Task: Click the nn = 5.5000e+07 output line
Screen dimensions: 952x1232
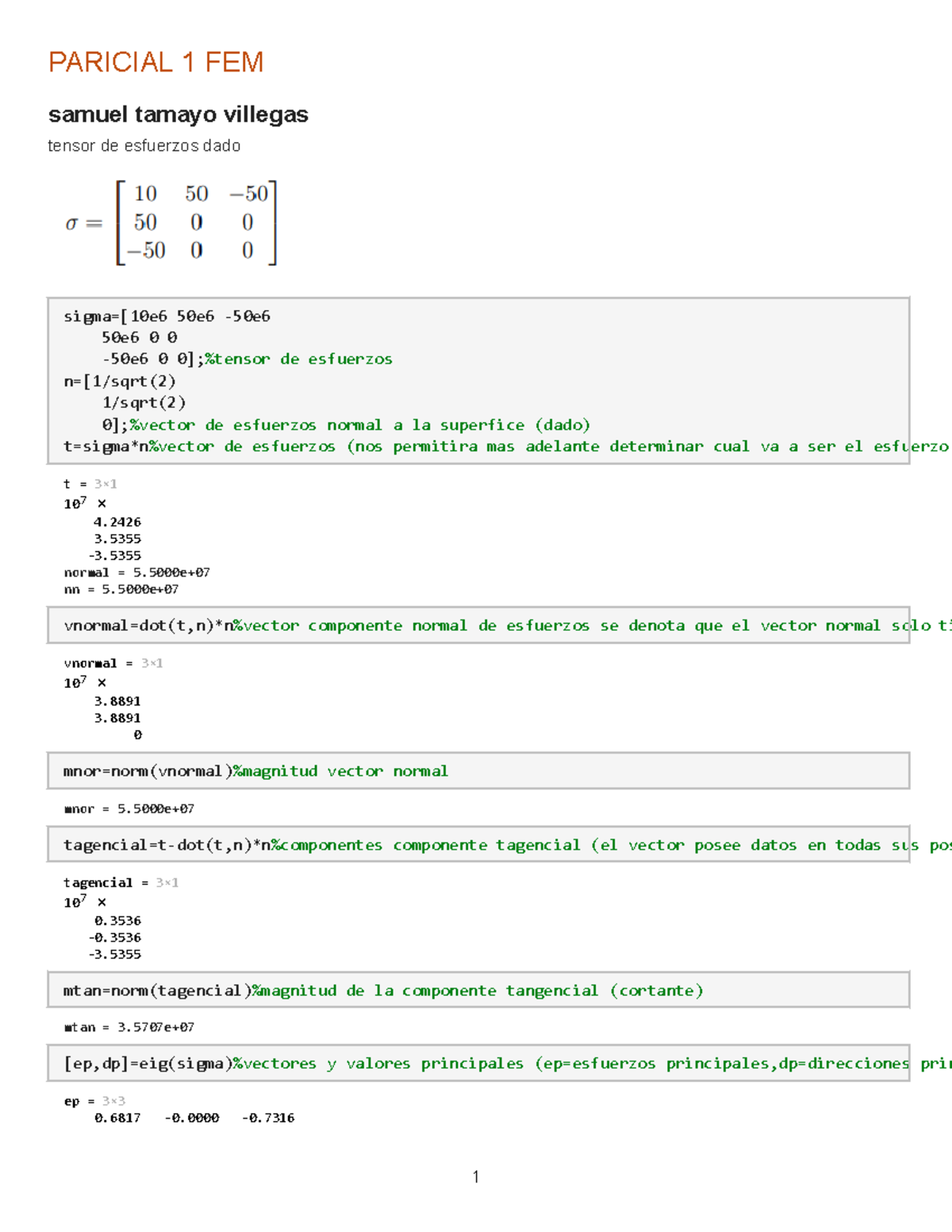Action: (121, 589)
